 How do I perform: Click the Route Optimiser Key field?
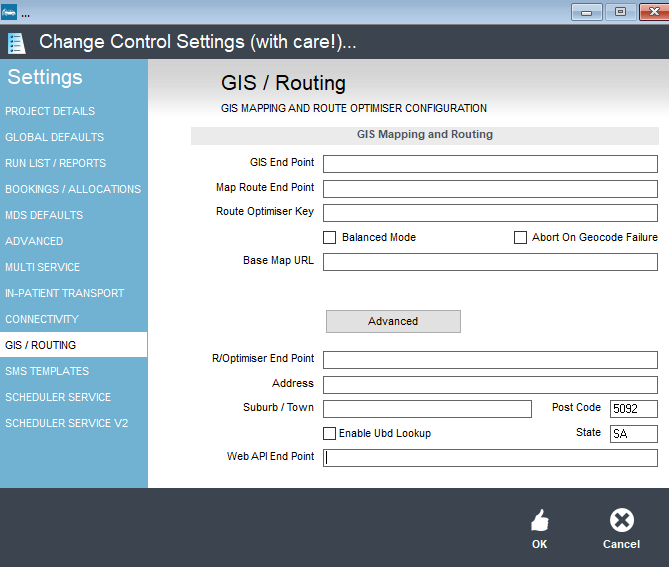[x=490, y=213]
